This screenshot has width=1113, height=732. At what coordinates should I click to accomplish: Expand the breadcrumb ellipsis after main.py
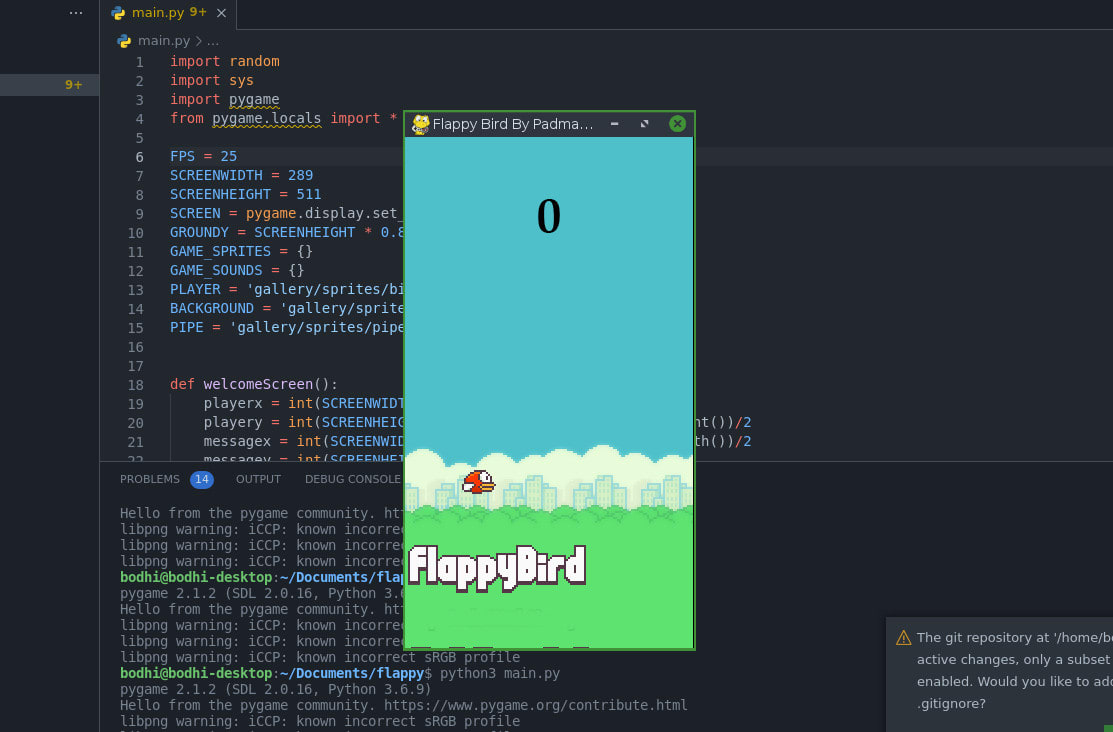(211, 41)
